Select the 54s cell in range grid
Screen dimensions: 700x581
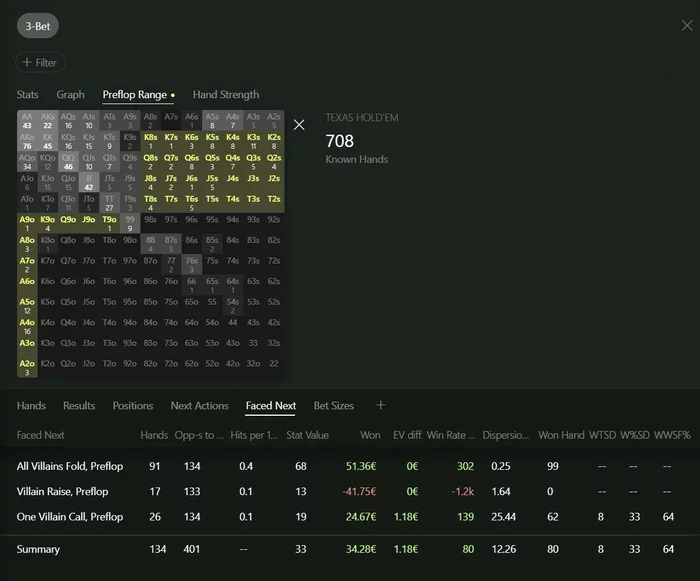pos(233,306)
